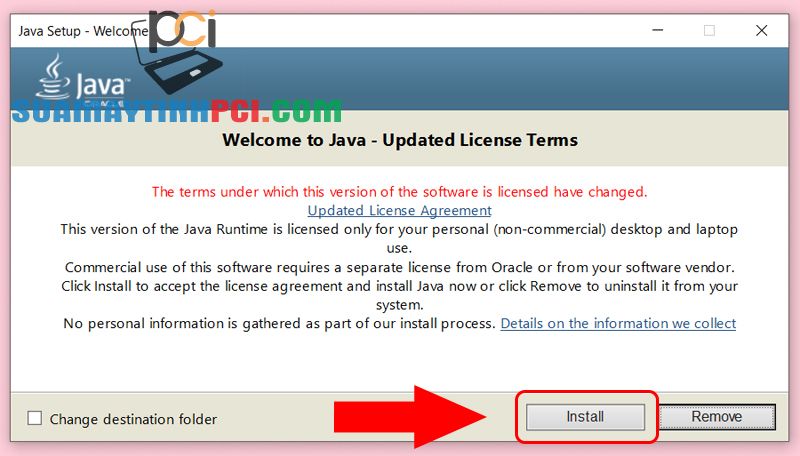Enable the Change destination folder checkbox
The height and width of the screenshot is (456, 800).
35,418
